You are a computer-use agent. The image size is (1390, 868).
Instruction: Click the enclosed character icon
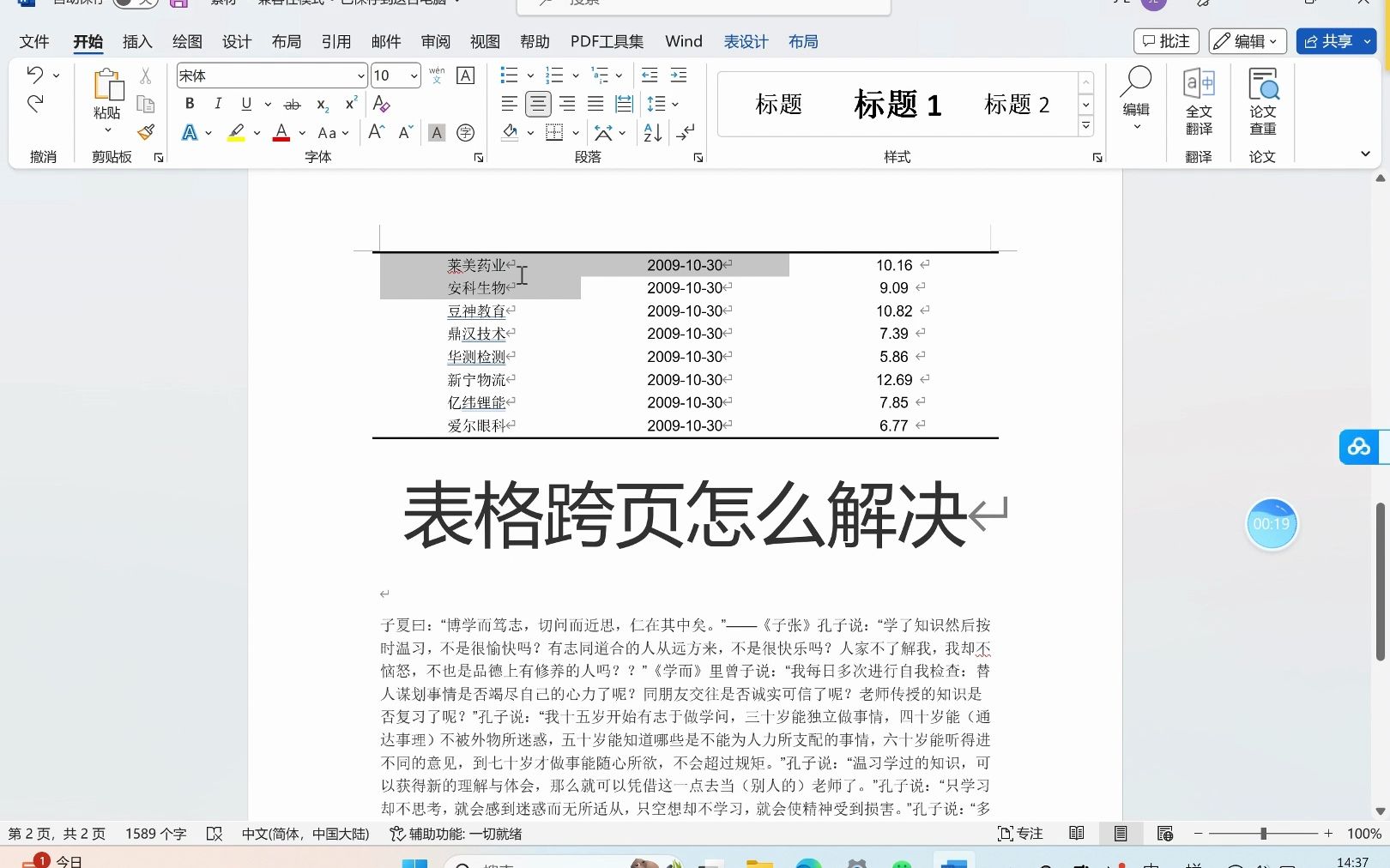(466, 132)
